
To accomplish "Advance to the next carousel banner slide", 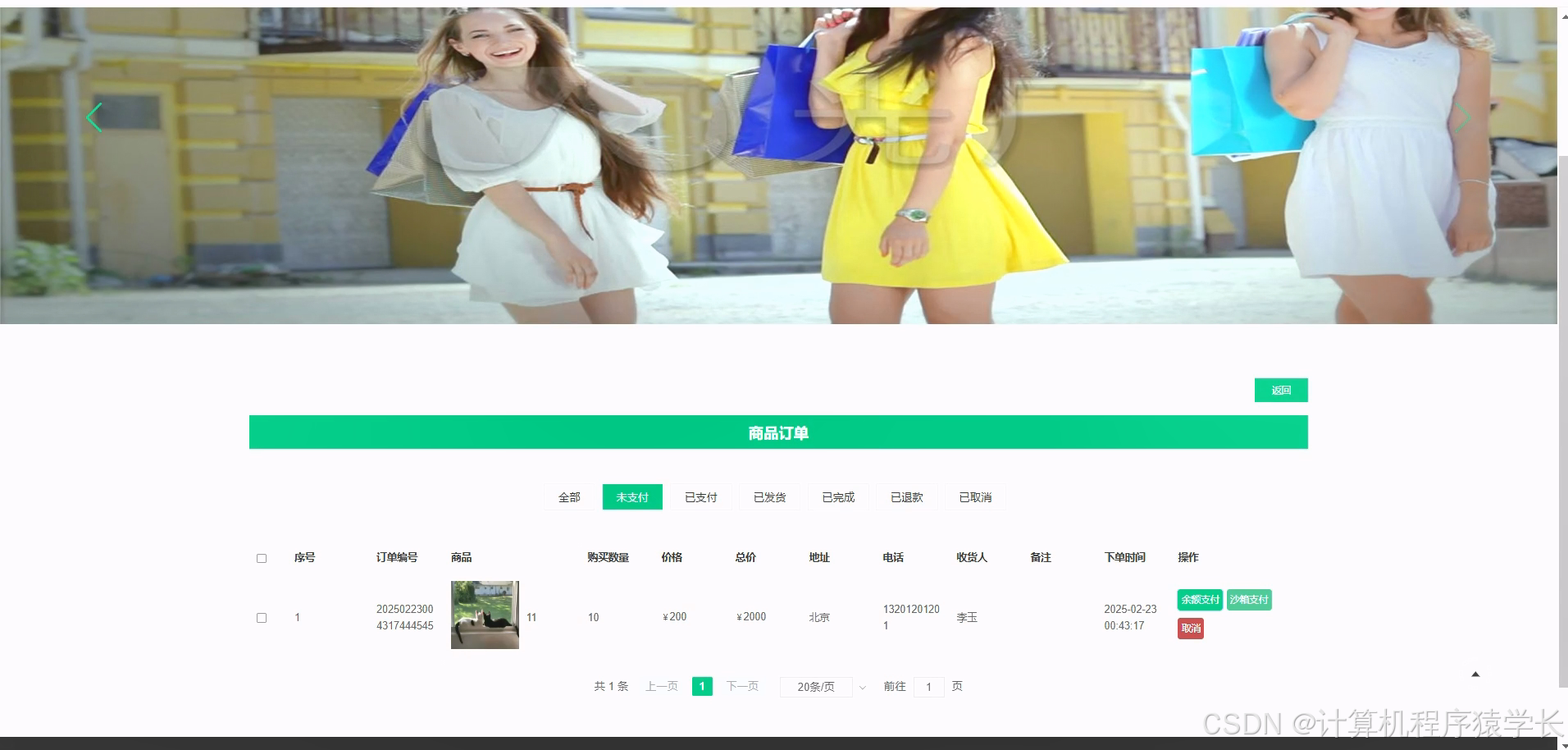I will (1462, 117).
